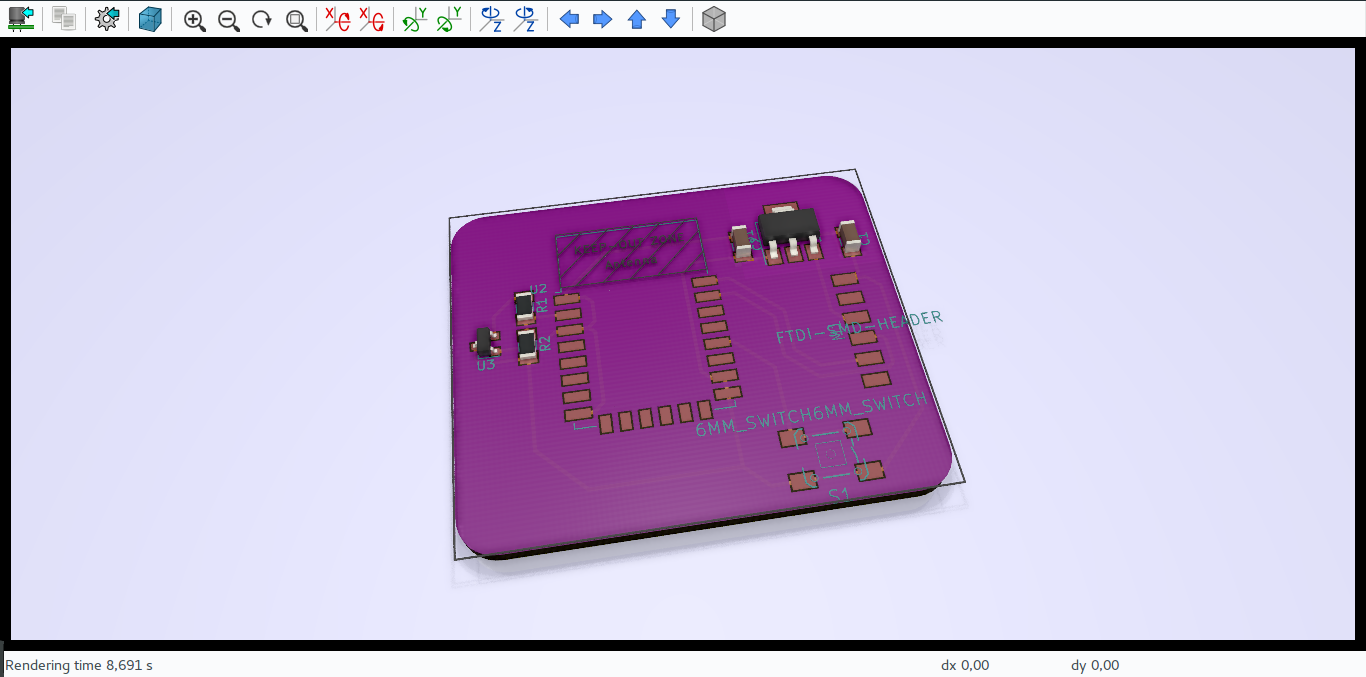1366x677 pixels.
Task: Pan the view right with blue arrow
Action: [603, 18]
